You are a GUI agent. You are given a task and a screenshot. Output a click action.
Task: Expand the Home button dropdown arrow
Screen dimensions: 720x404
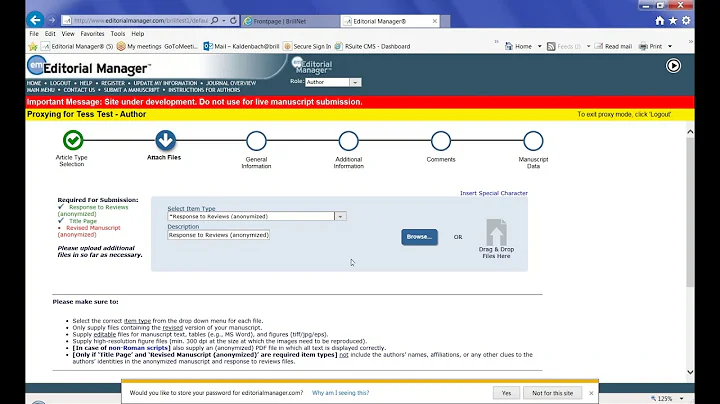[540, 46]
